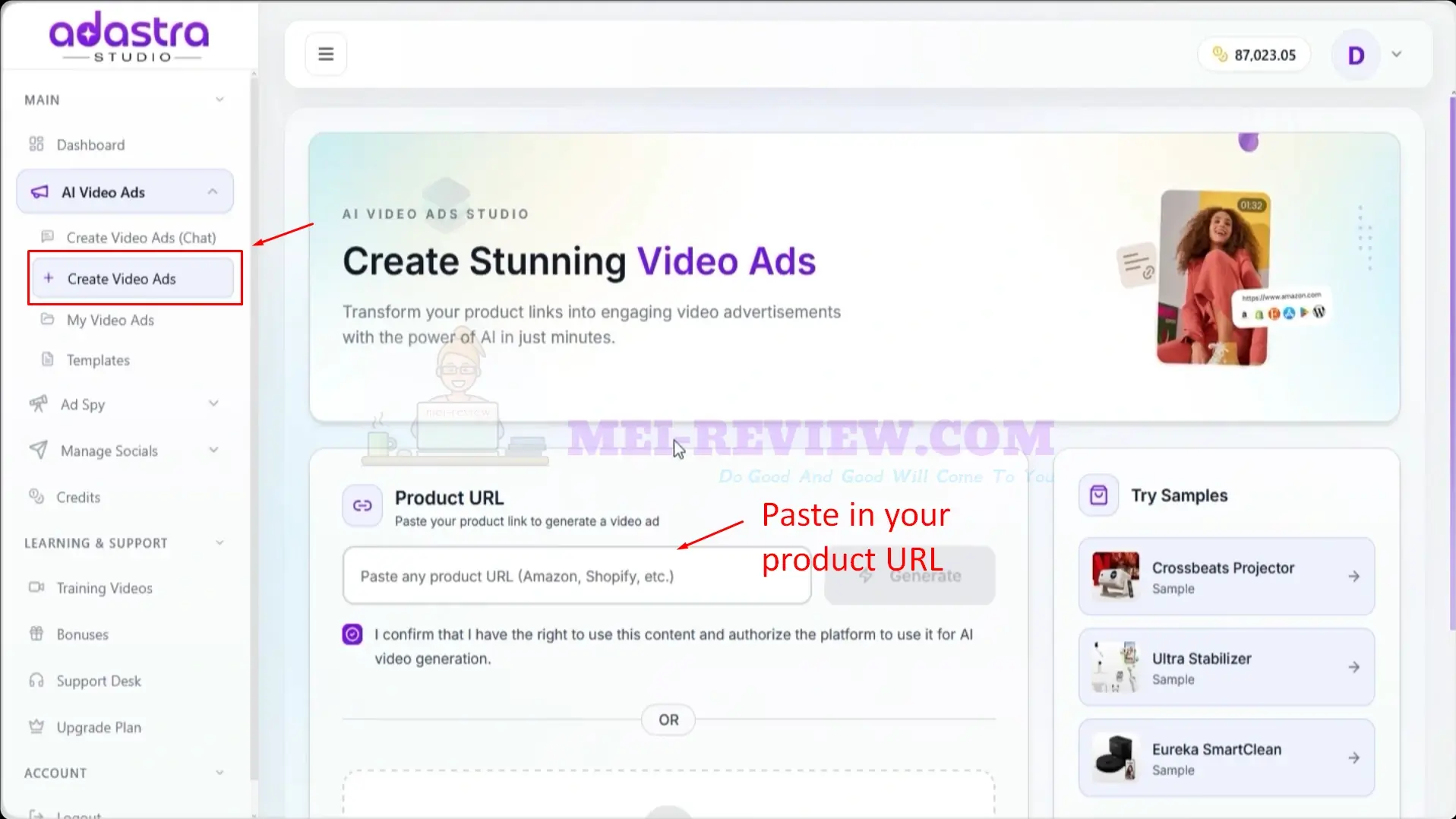Open the D user avatar
The width and height of the screenshot is (1456, 819).
click(x=1356, y=55)
